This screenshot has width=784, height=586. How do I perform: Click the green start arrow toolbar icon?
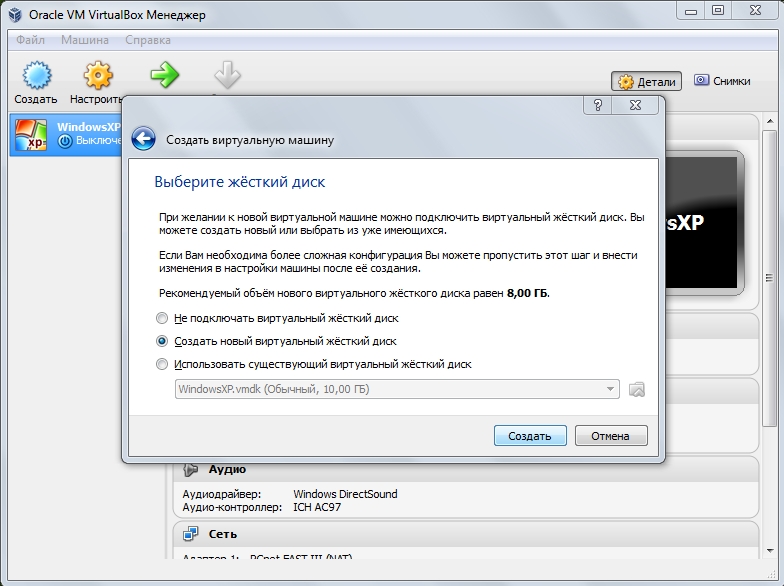[164, 75]
